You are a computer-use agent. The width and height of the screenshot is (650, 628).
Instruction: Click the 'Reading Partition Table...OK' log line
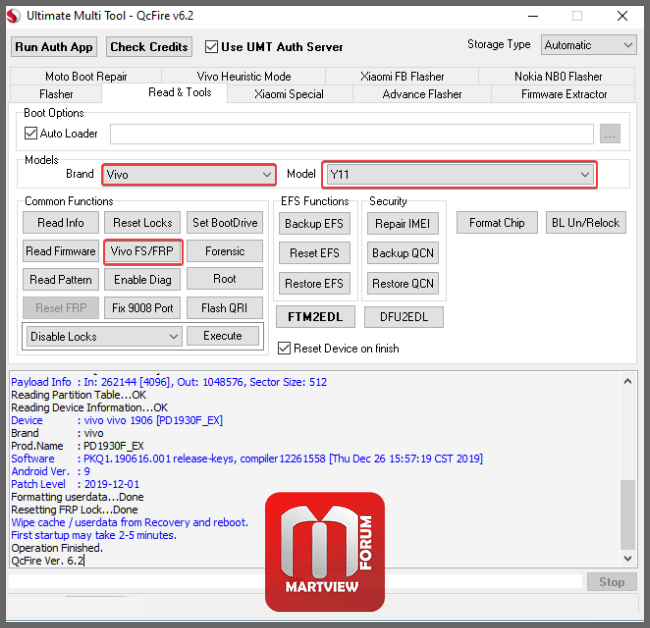79,395
